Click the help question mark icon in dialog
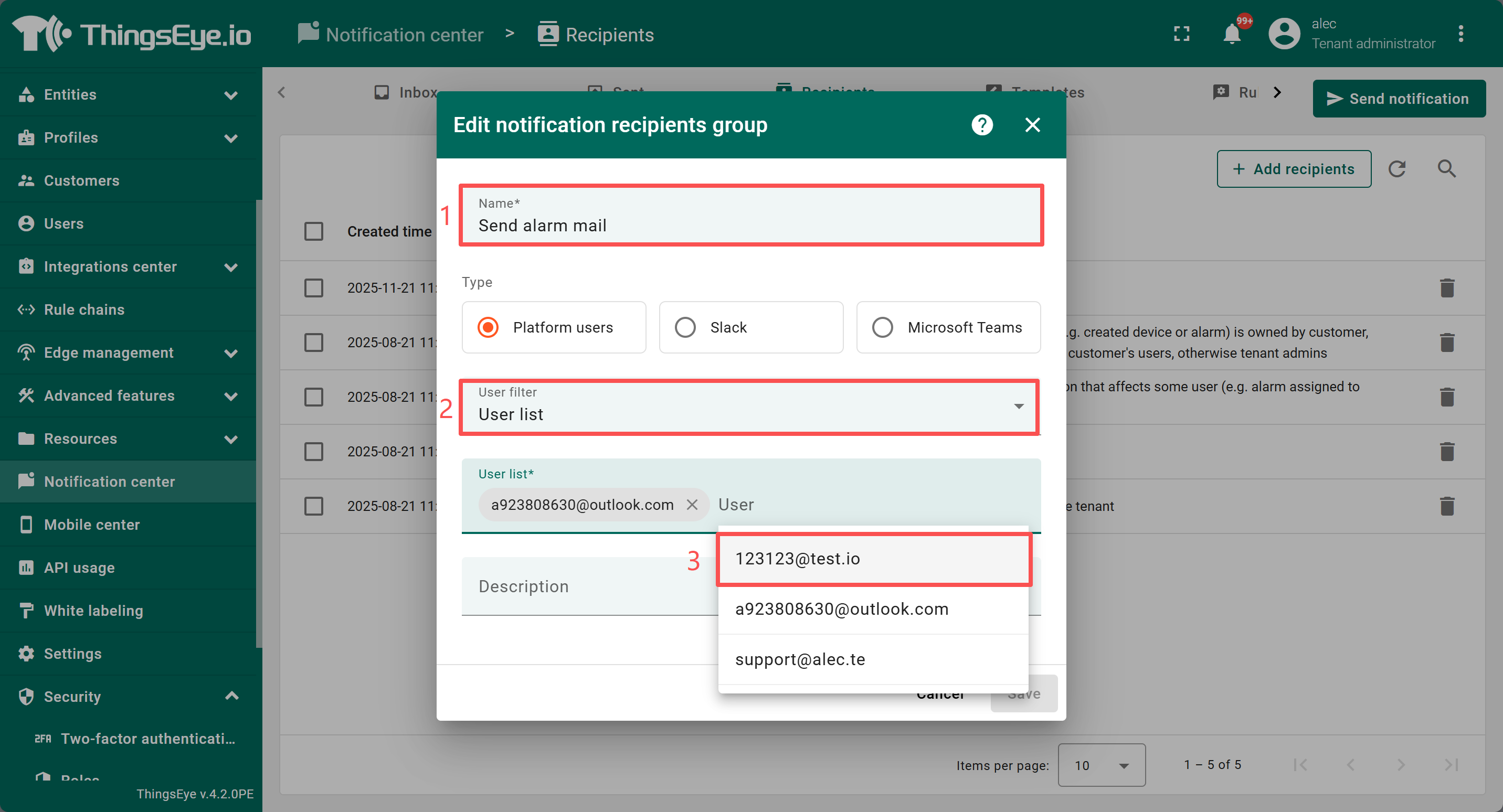 pyautogui.click(x=982, y=125)
